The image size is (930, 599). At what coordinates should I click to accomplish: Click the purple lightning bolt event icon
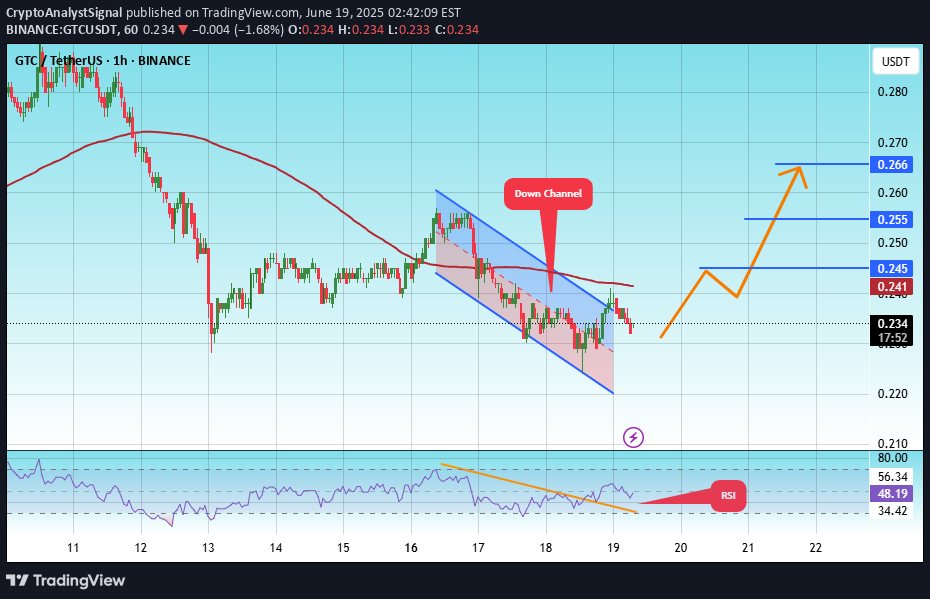tap(633, 438)
